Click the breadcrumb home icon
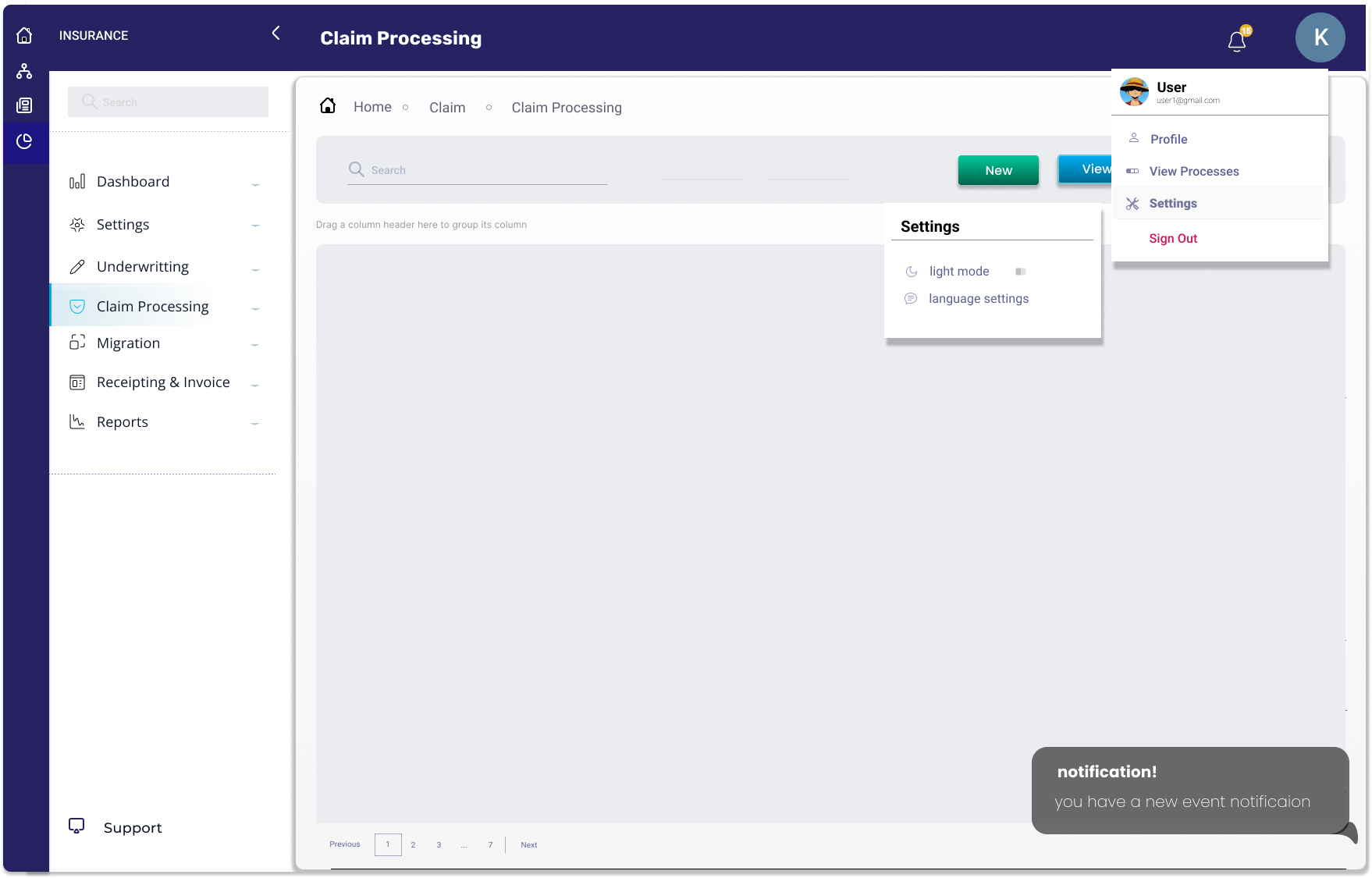Screen dimensions: 1372x878 (x=328, y=106)
